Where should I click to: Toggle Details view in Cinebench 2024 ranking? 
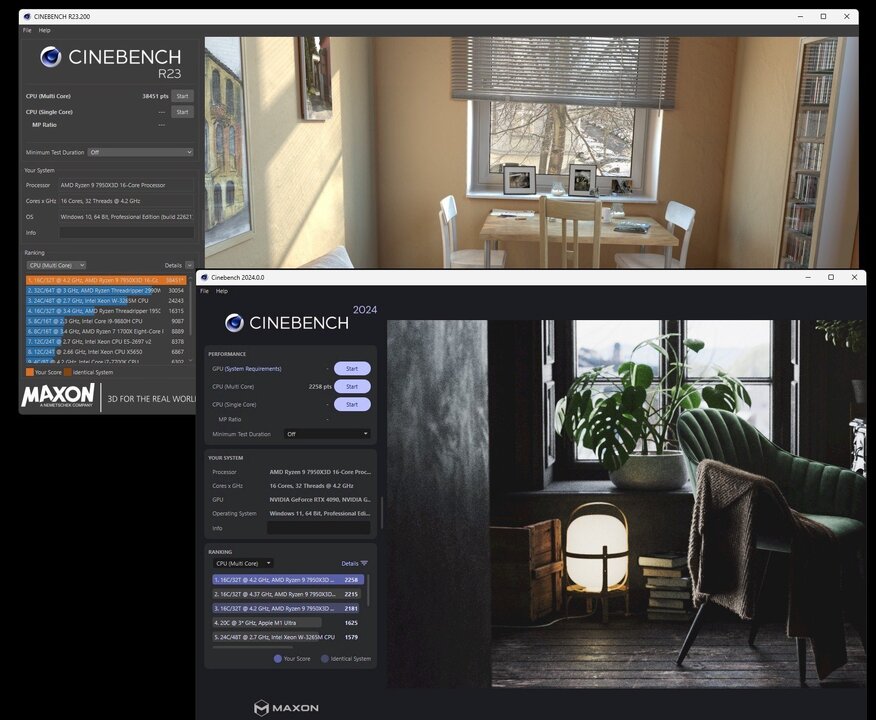tap(349, 563)
